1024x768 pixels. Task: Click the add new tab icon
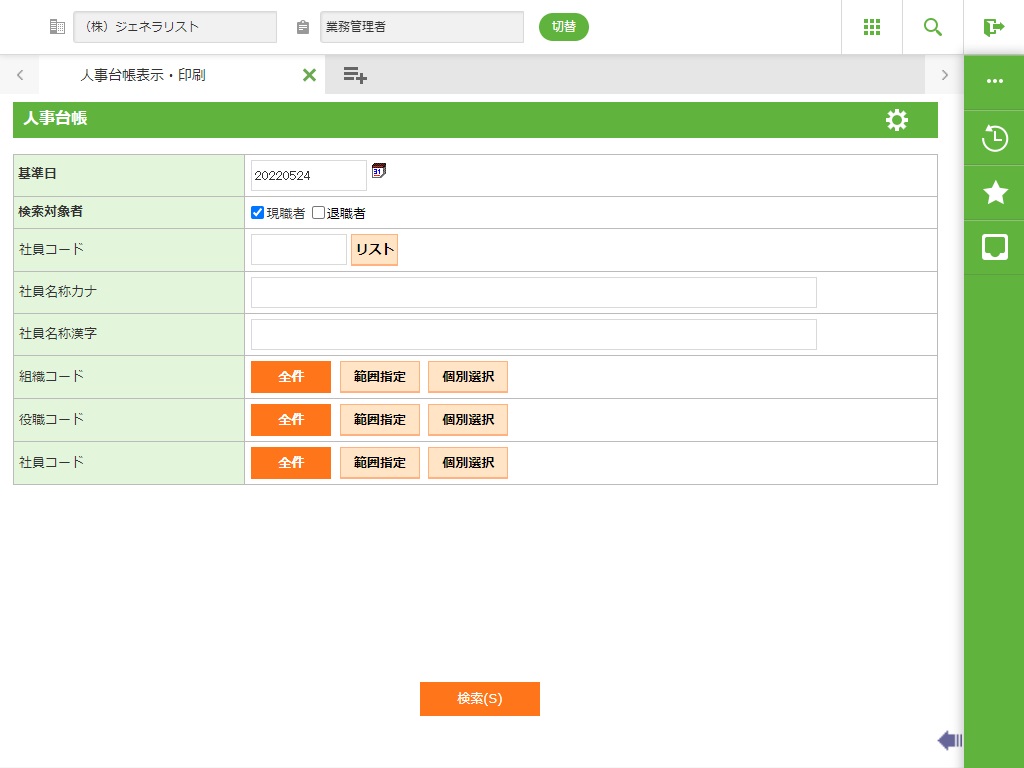(355, 75)
